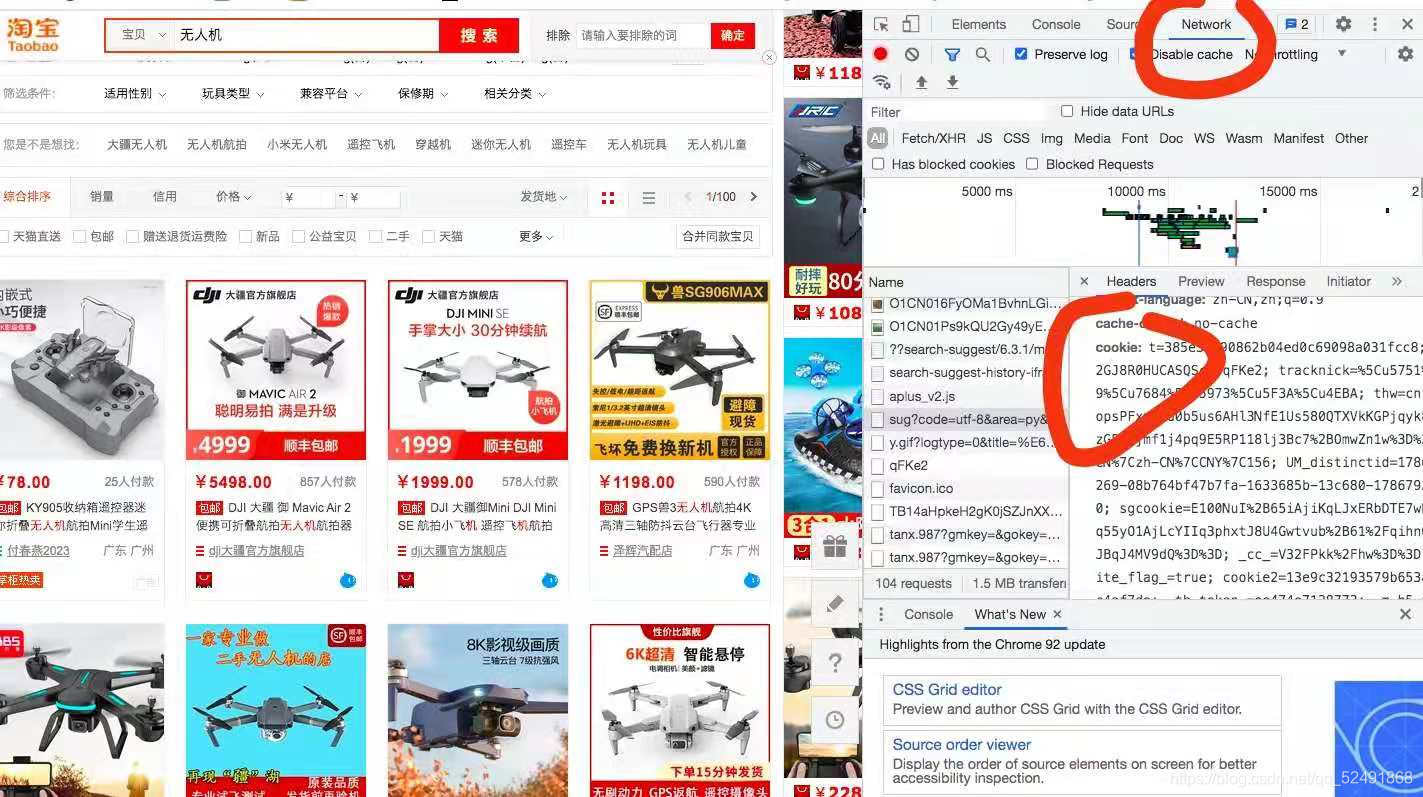Expand the 玩具类型 filter dropdown
The image size is (1423, 797).
(233, 94)
